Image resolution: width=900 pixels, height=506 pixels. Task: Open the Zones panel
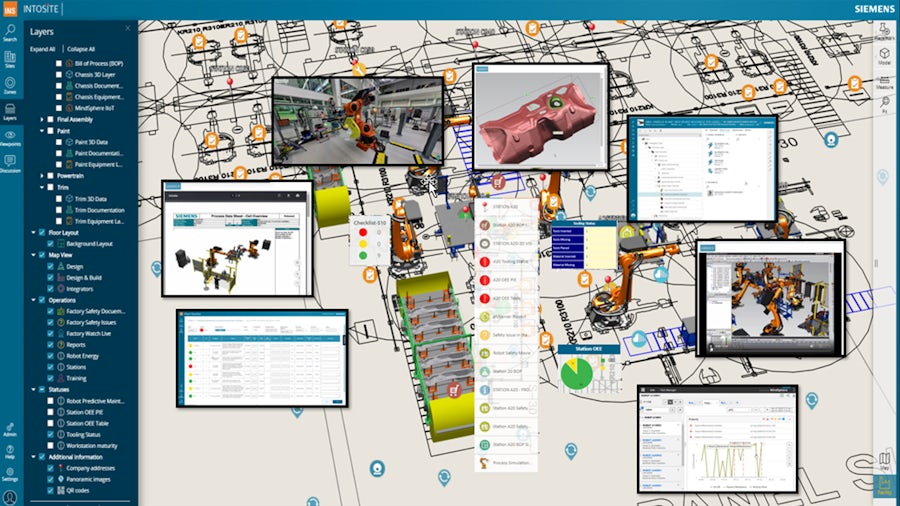coord(10,85)
